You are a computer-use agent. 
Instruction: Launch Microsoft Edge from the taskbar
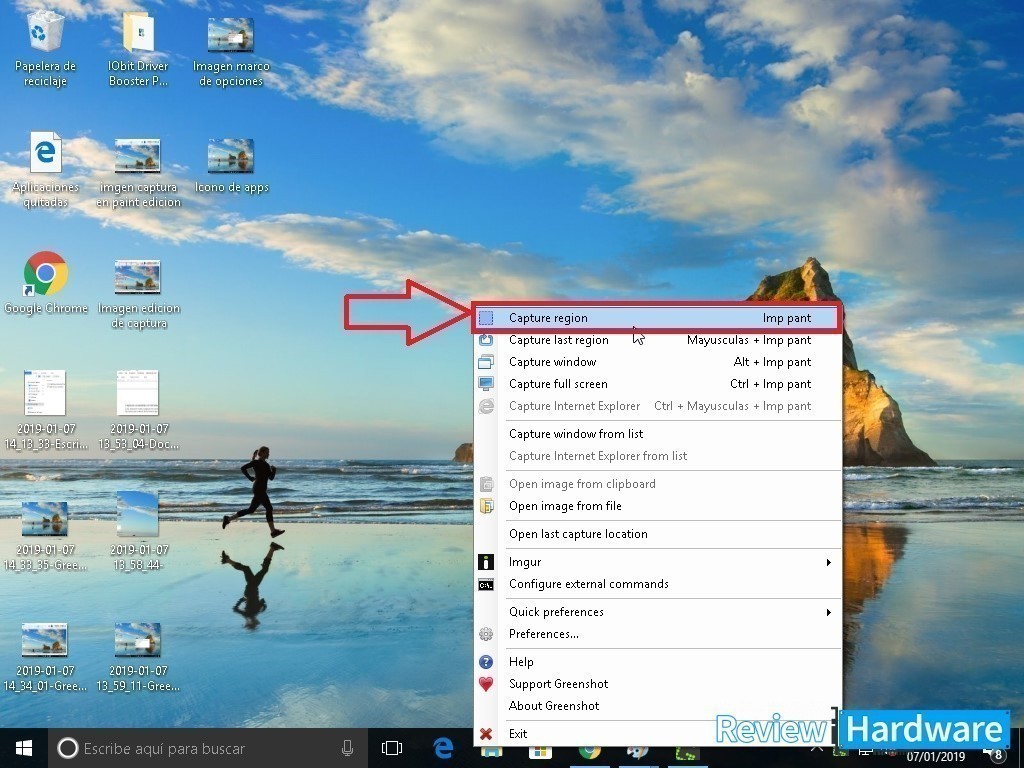pyautogui.click(x=443, y=748)
